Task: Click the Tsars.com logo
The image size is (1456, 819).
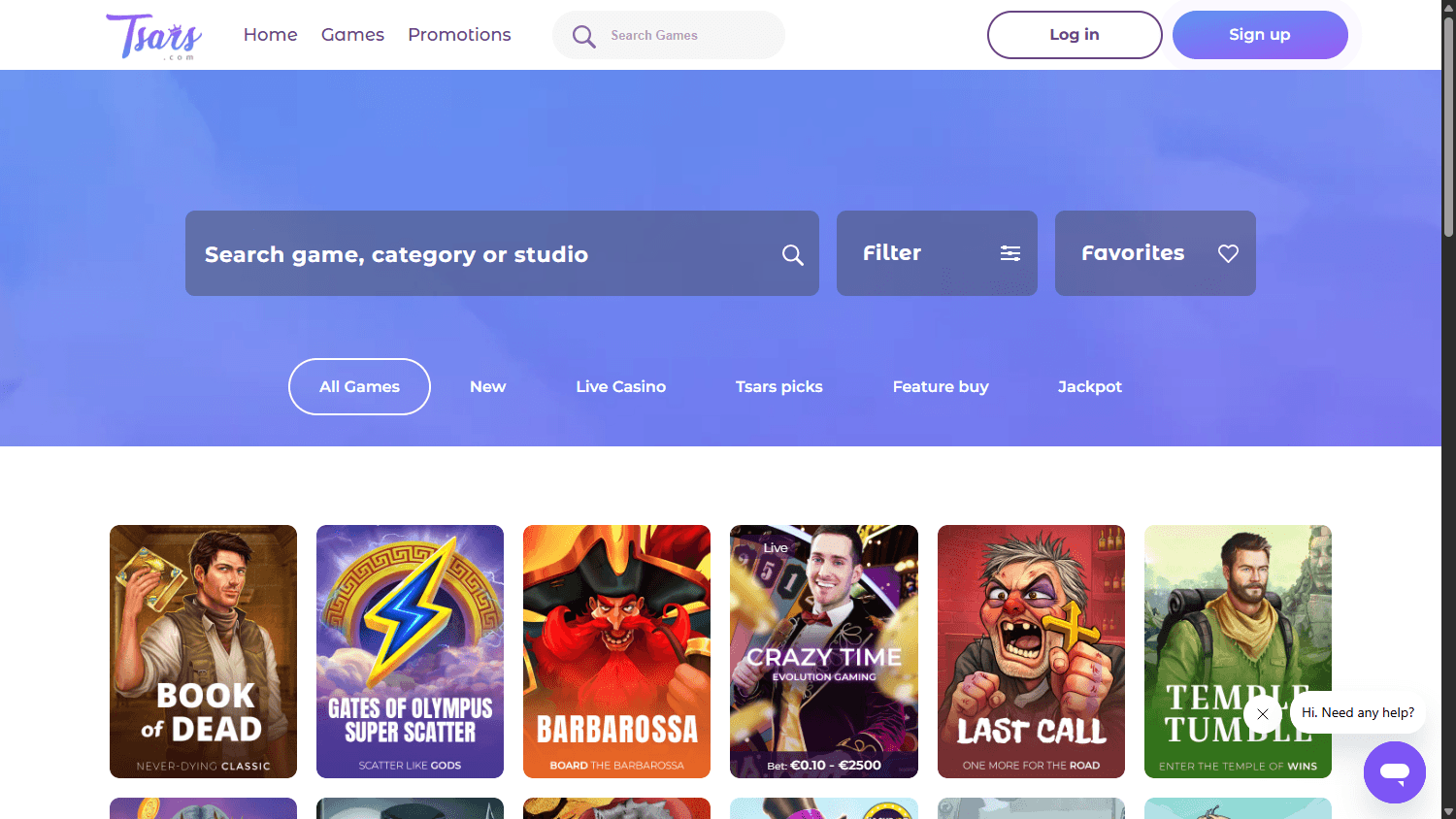Action: point(154,37)
